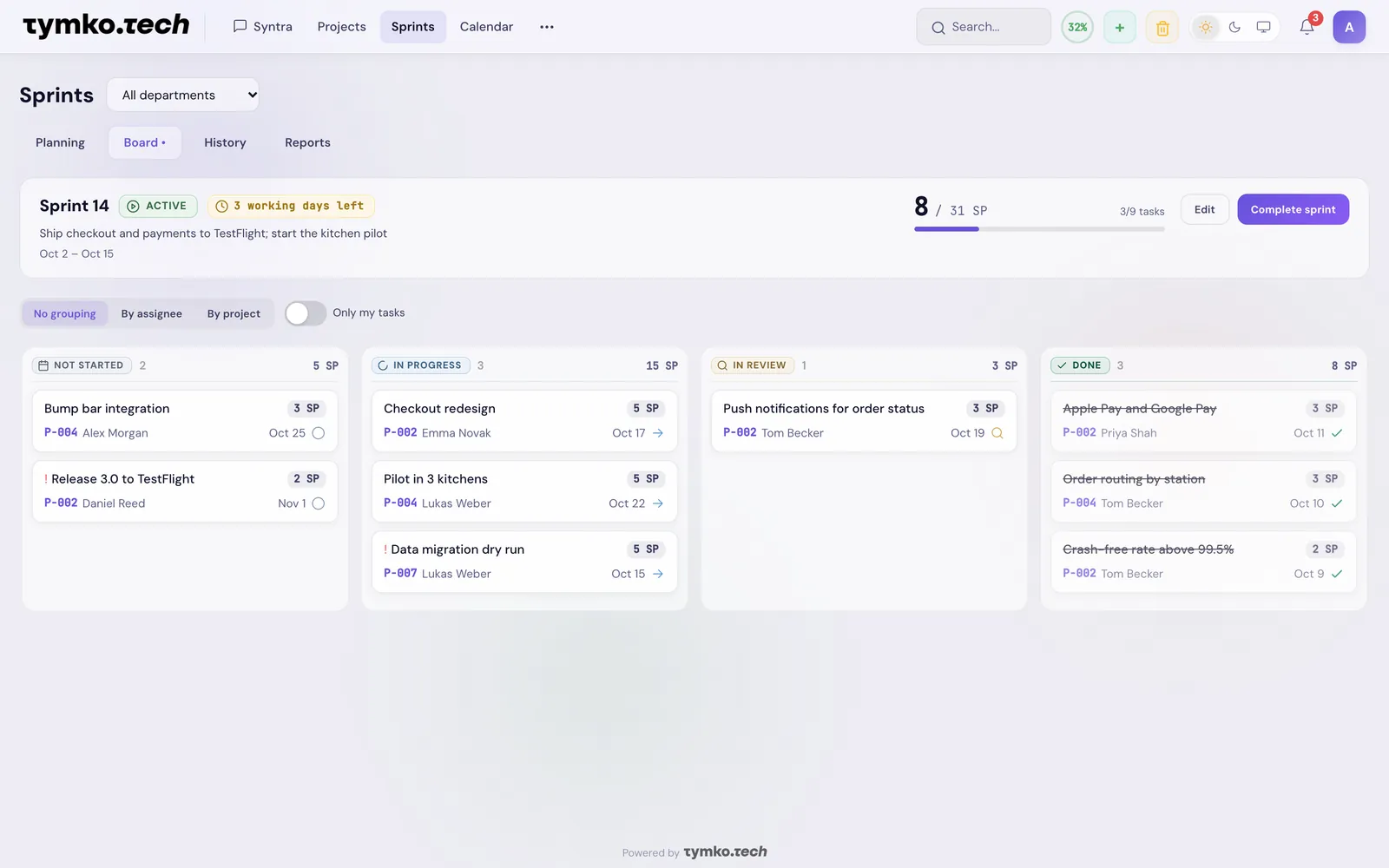This screenshot has width=1389, height=868.
Task: Click status circle on Release 3.0 to TestFlight
Action: point(319,503)
